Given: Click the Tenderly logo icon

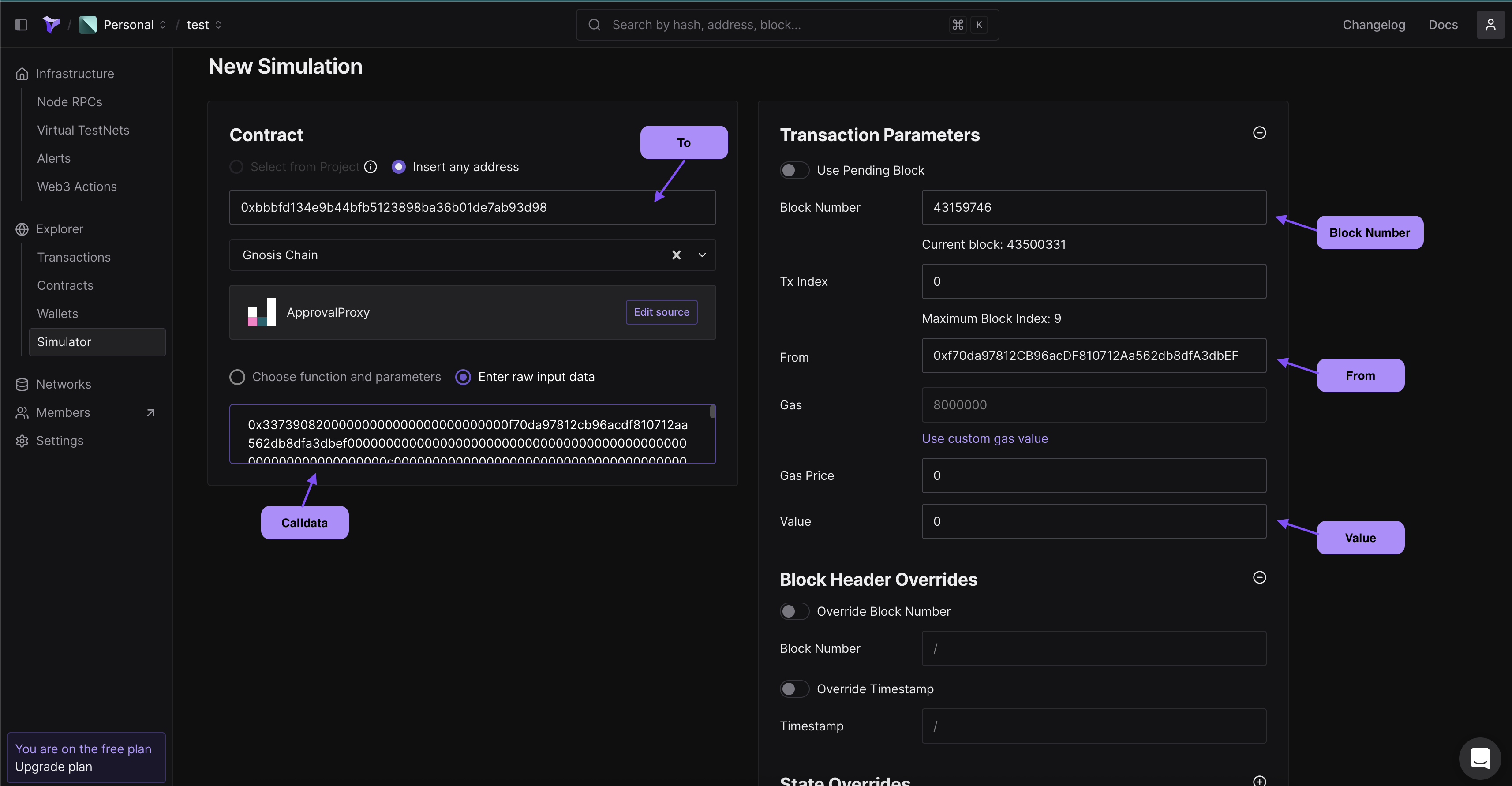Looking at the screenshot, I should pos(51,25).
